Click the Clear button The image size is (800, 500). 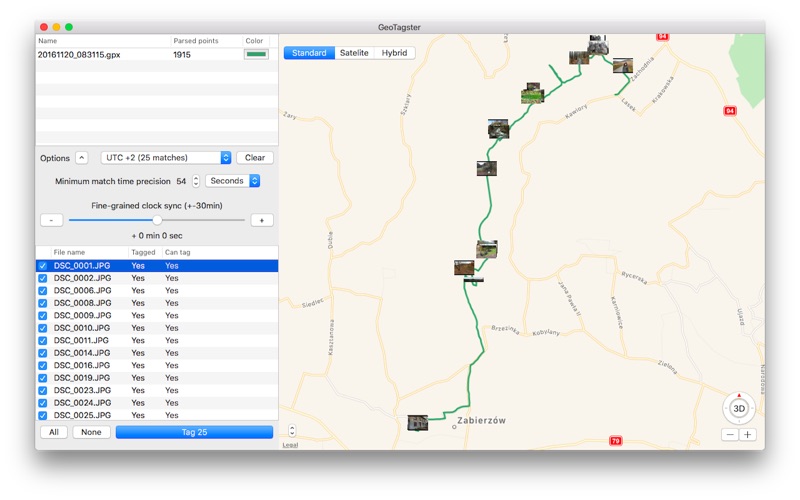coord(255,158)
